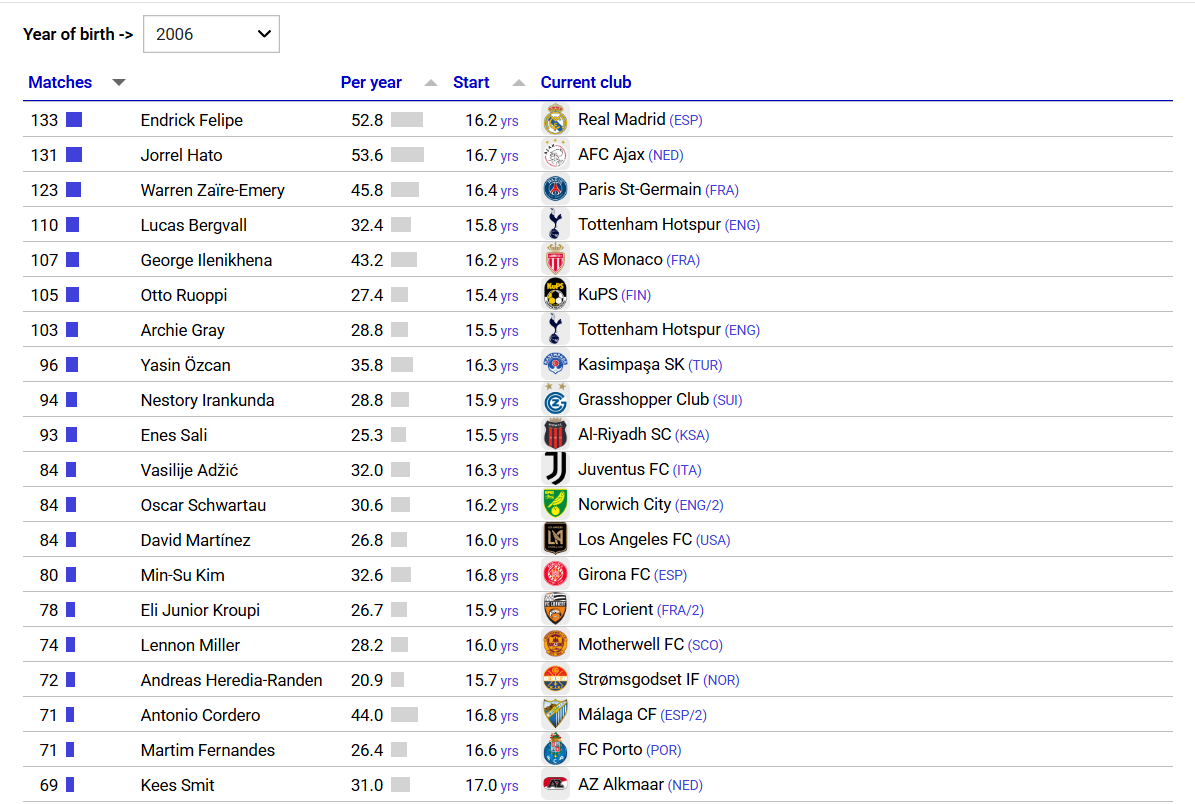Click the AS Monaco (FRA) club name
The height and width of the screenshot is (804, 1195).
[x=639, y=260]
